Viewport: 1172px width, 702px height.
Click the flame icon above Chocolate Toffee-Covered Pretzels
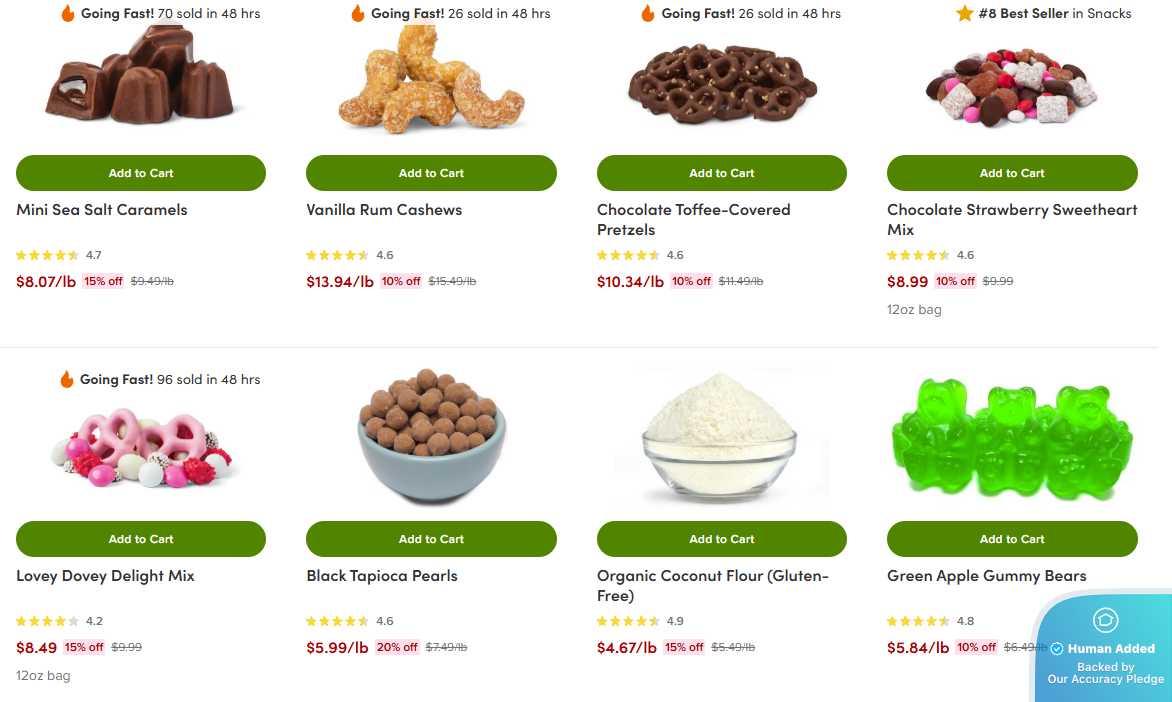point(648,13)
